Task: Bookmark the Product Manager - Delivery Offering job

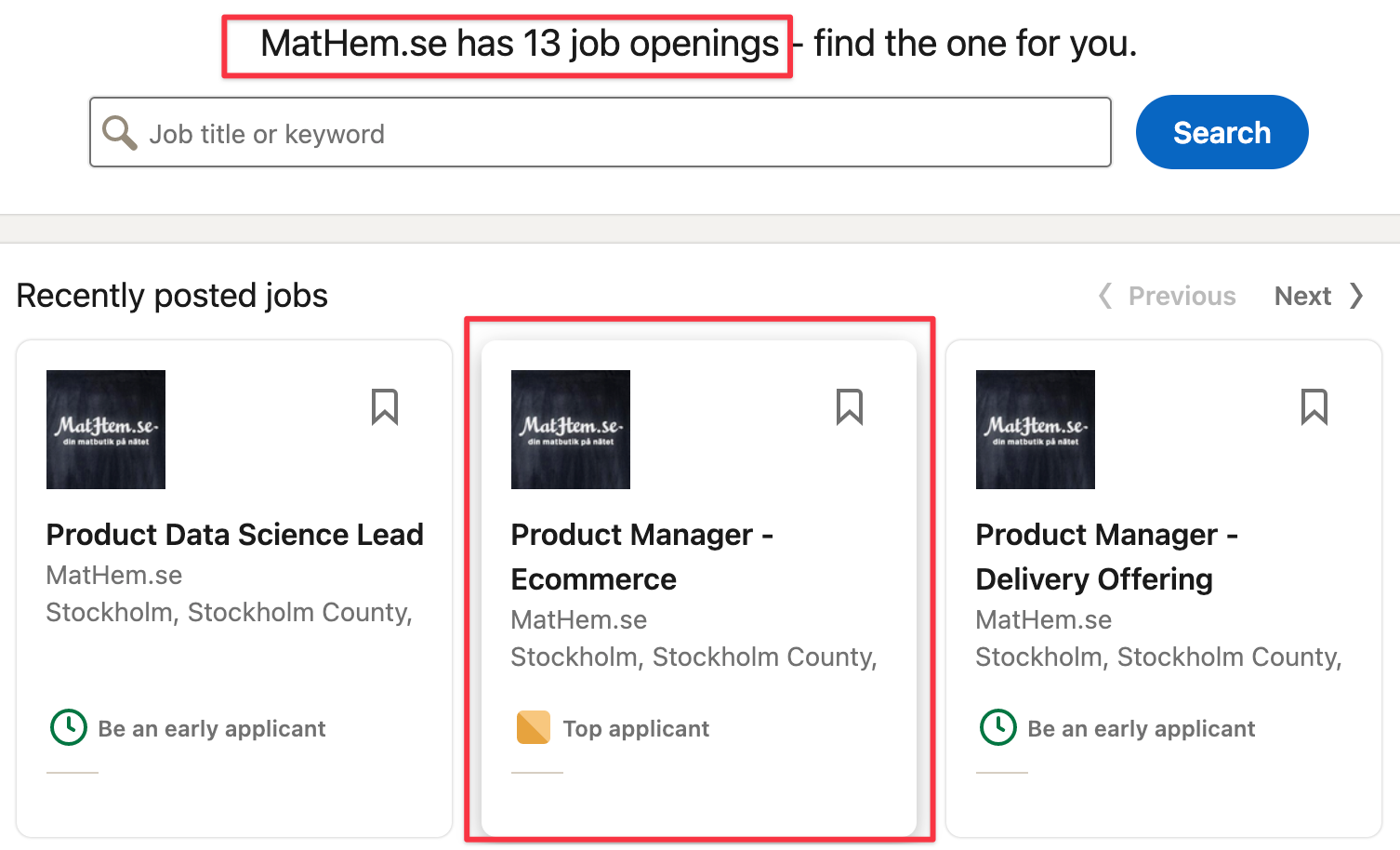Action: click(1314, 407)
